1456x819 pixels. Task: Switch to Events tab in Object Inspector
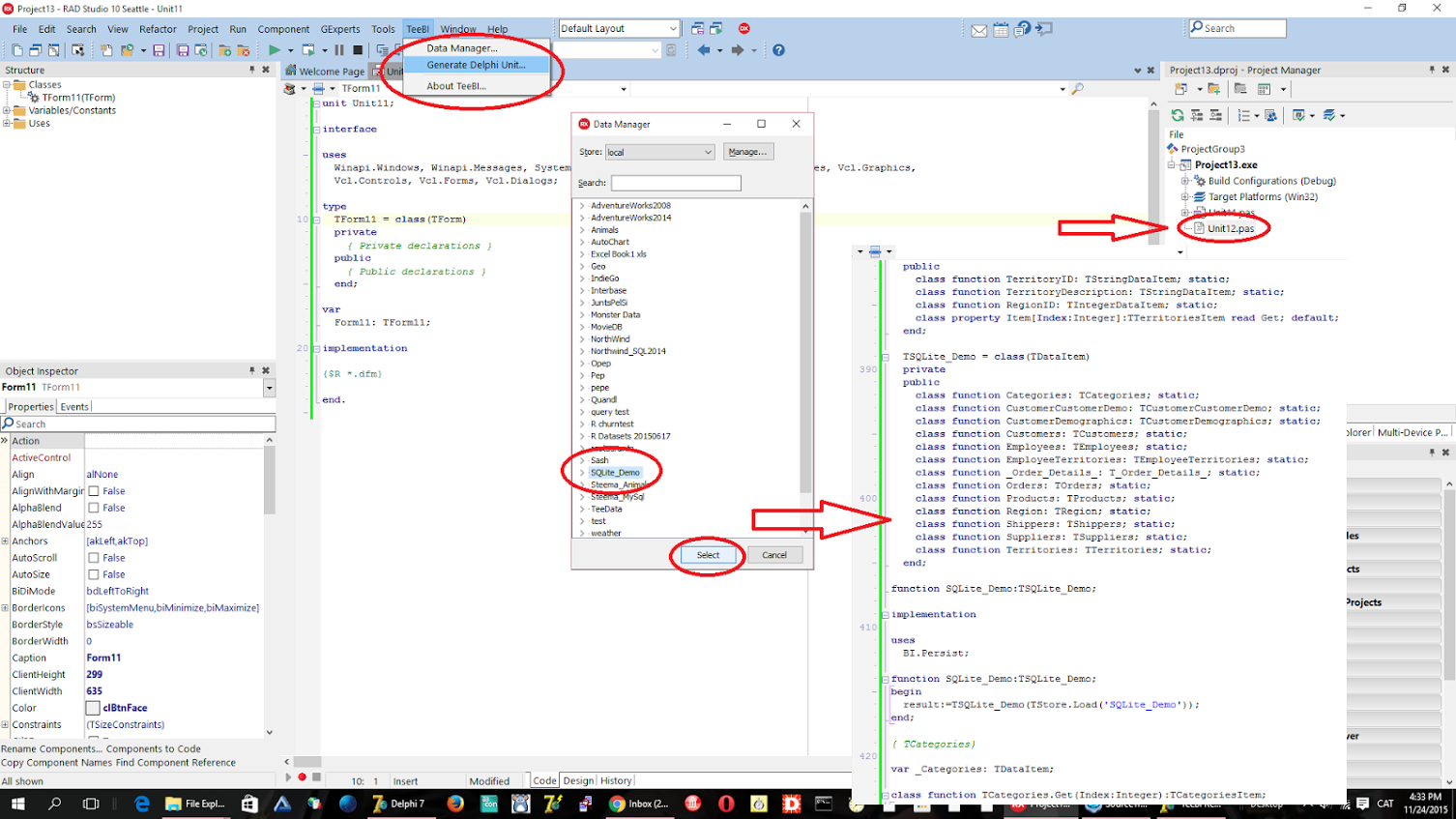74,407
